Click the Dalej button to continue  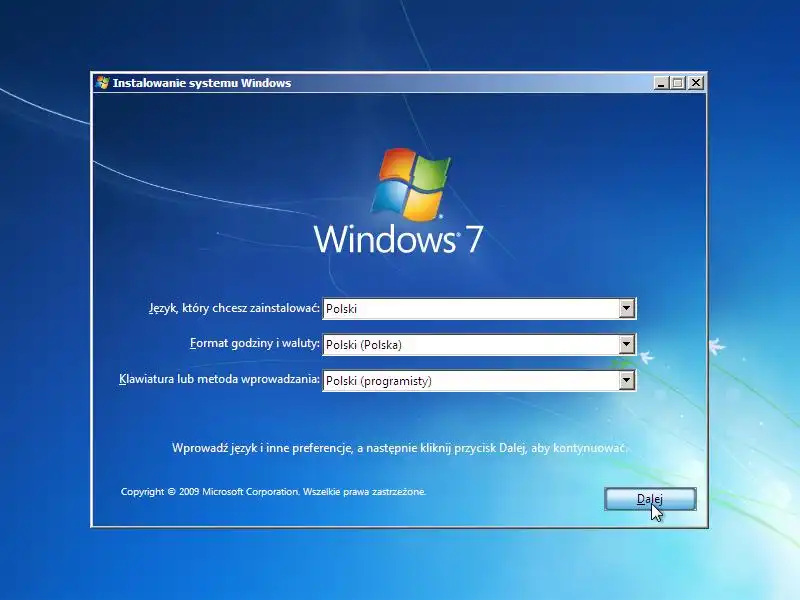pos(650,498)
